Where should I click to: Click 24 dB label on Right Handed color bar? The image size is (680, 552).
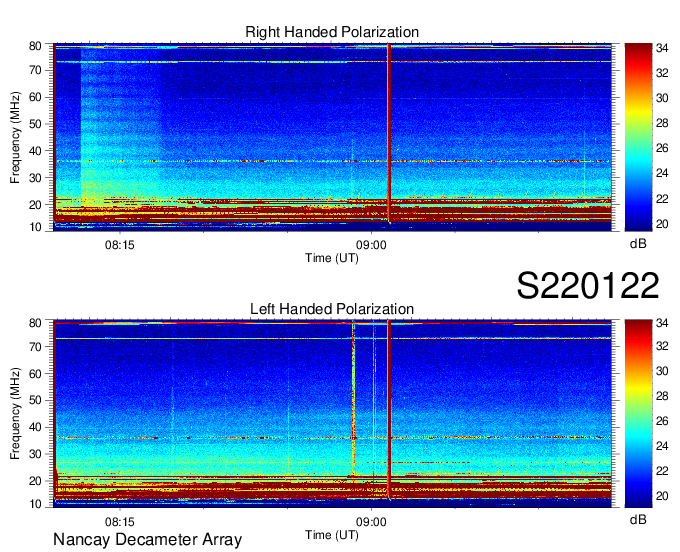click(662, 173)
